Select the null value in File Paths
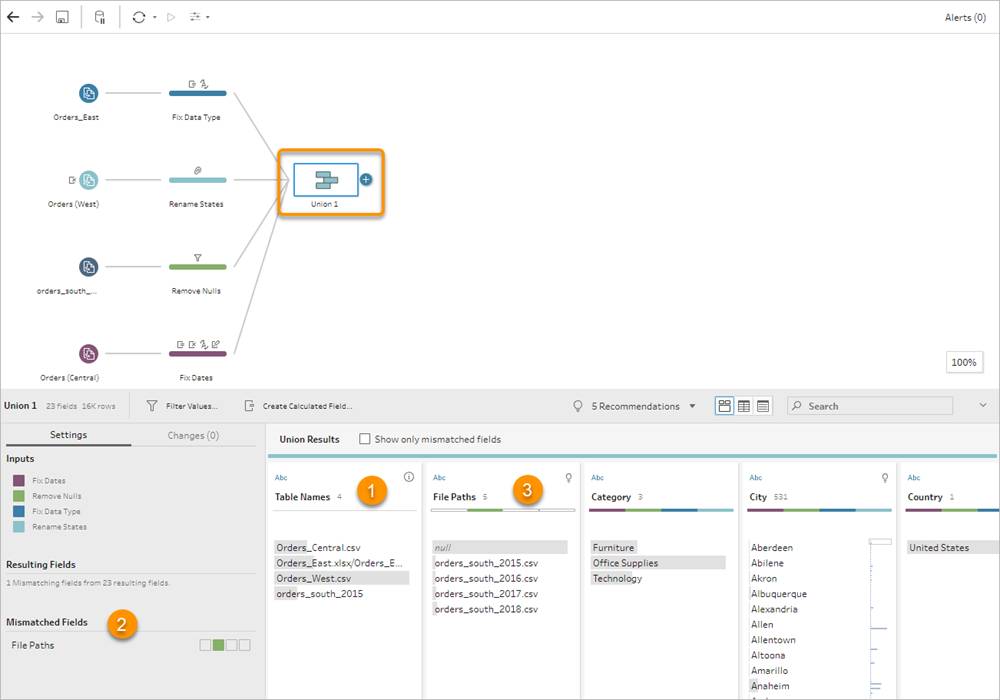 click(500, 548)
